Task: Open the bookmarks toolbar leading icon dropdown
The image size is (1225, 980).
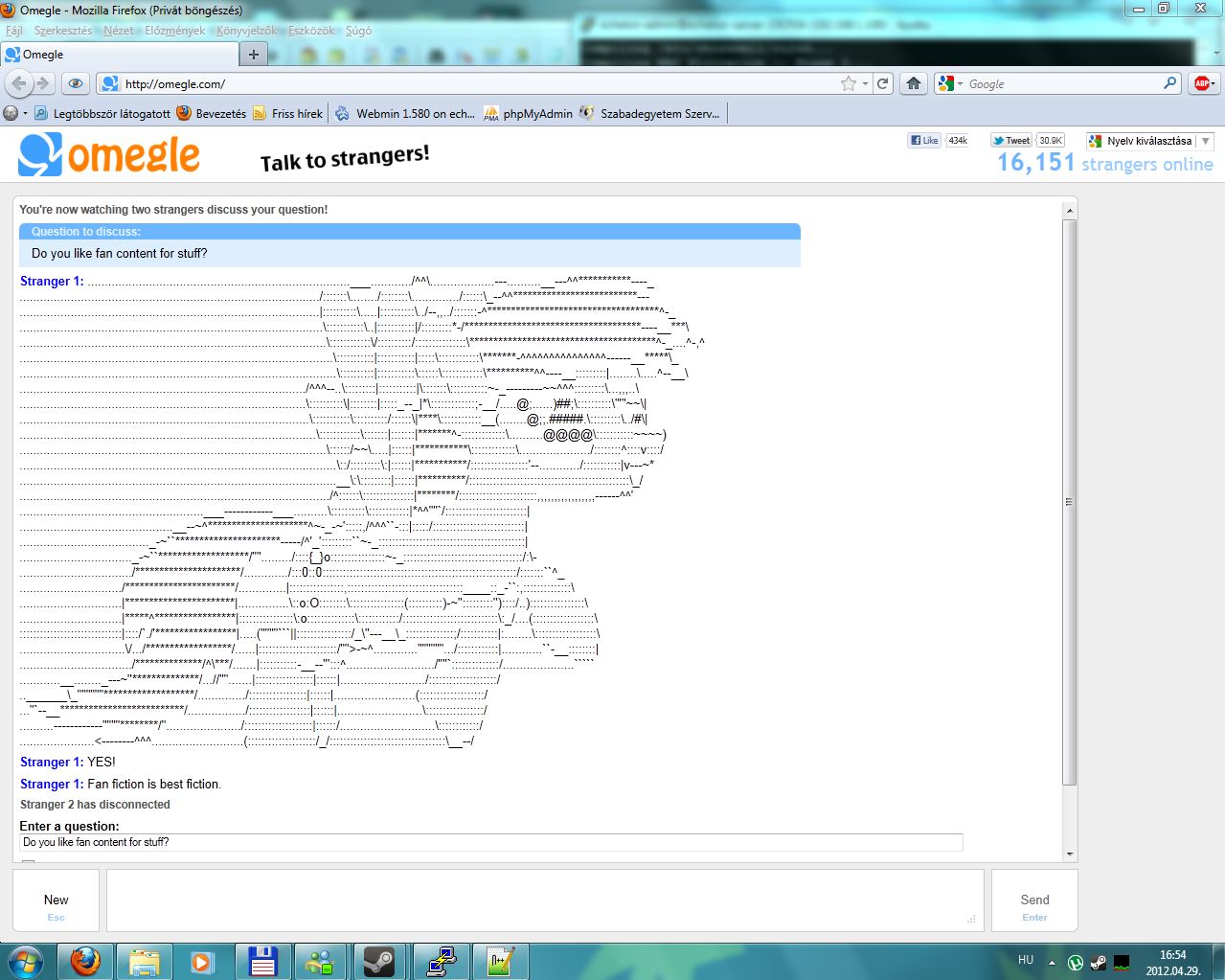Action: pos(15,113)
